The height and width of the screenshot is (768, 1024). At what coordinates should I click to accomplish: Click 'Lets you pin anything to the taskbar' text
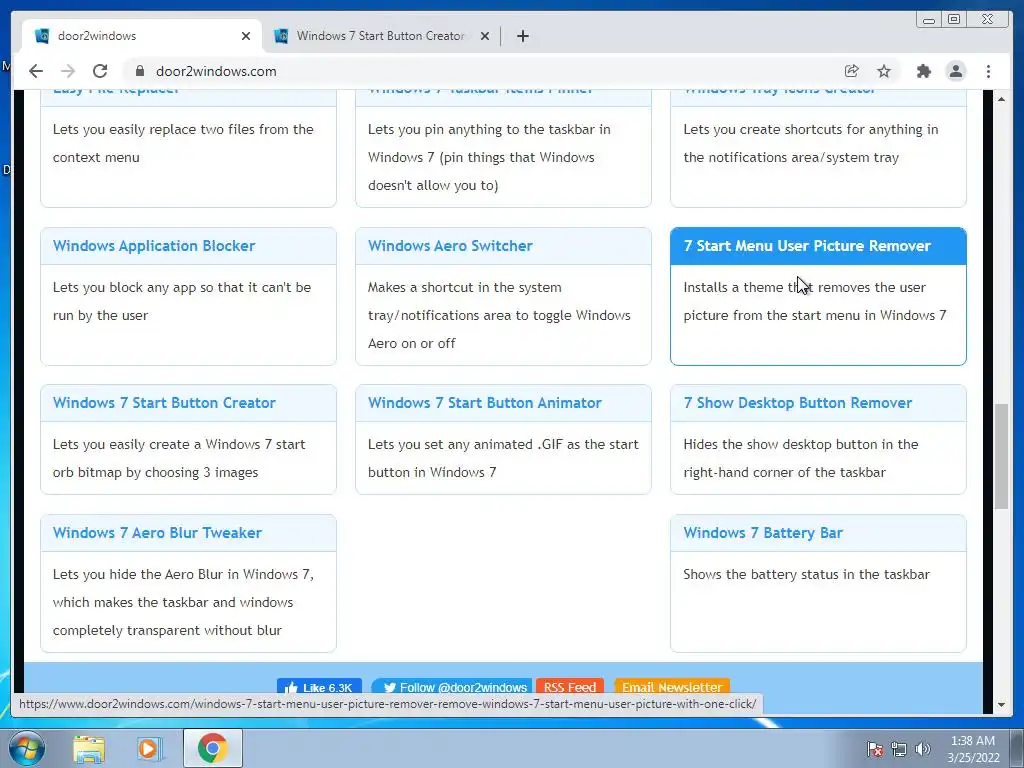(489, 157)
